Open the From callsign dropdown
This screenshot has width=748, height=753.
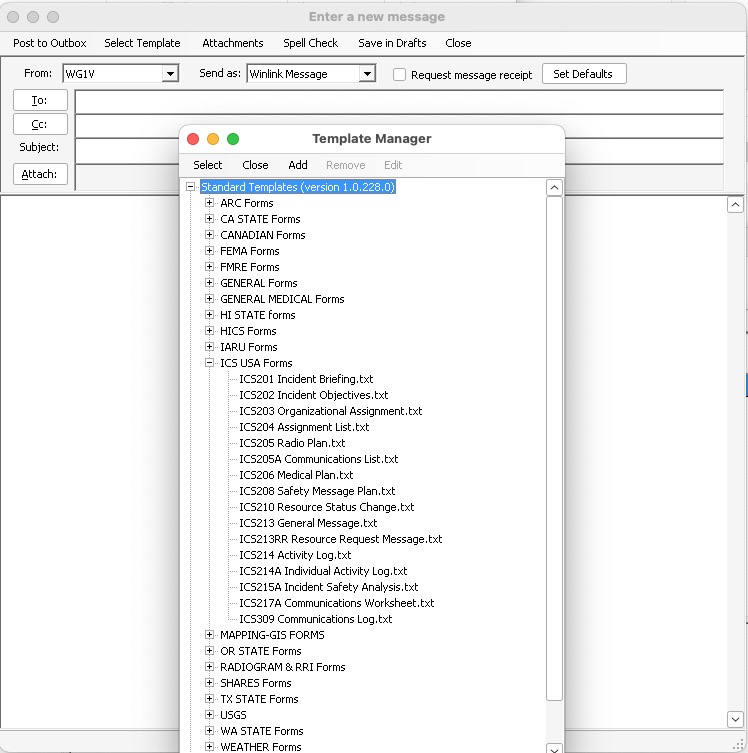[x=170, y=74]
